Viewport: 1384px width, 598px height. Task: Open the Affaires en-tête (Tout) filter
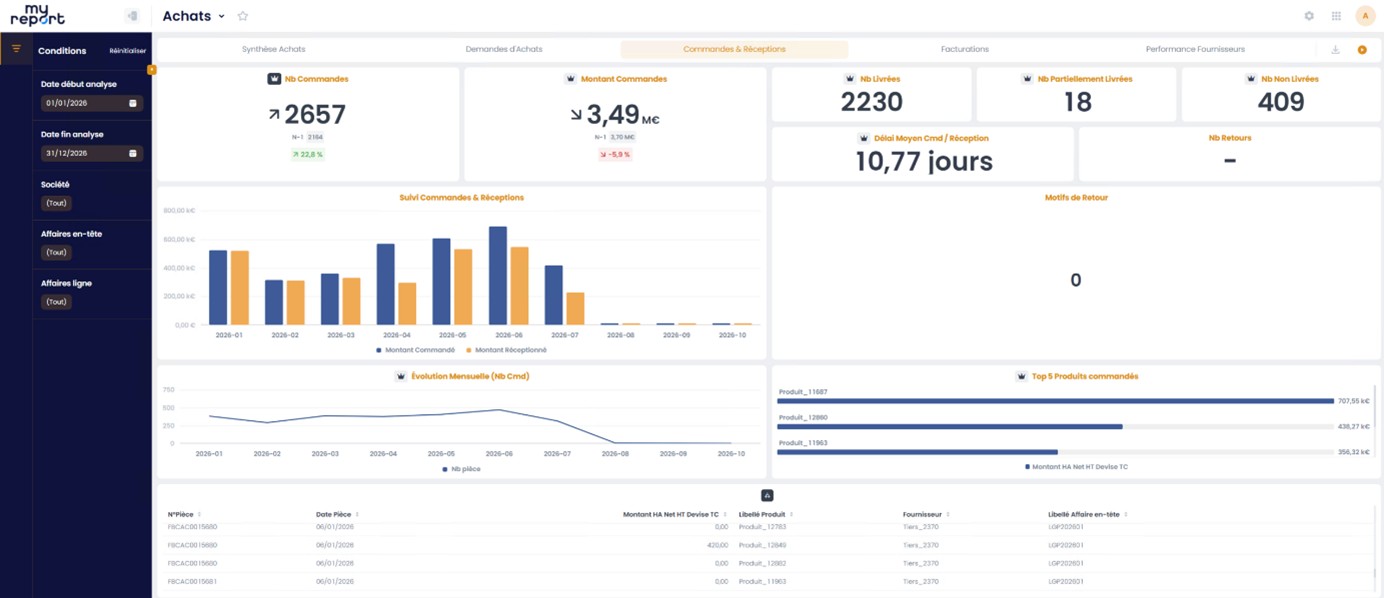(56, 253)
